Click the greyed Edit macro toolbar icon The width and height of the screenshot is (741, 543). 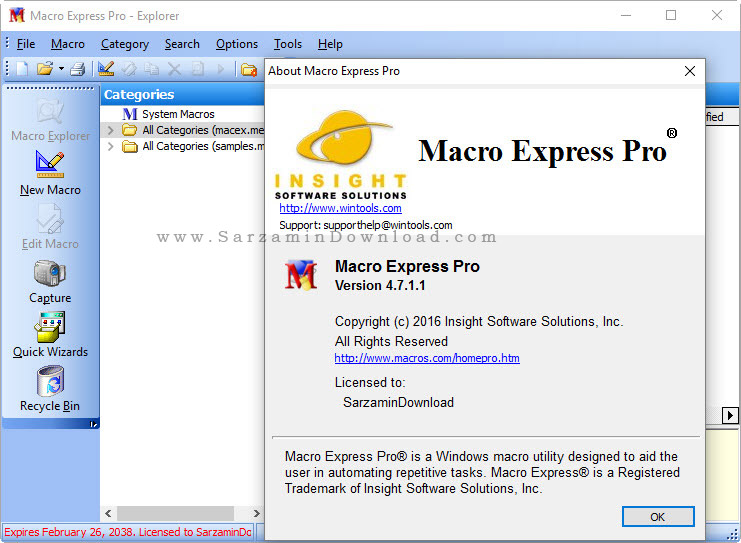coord(129,69)
